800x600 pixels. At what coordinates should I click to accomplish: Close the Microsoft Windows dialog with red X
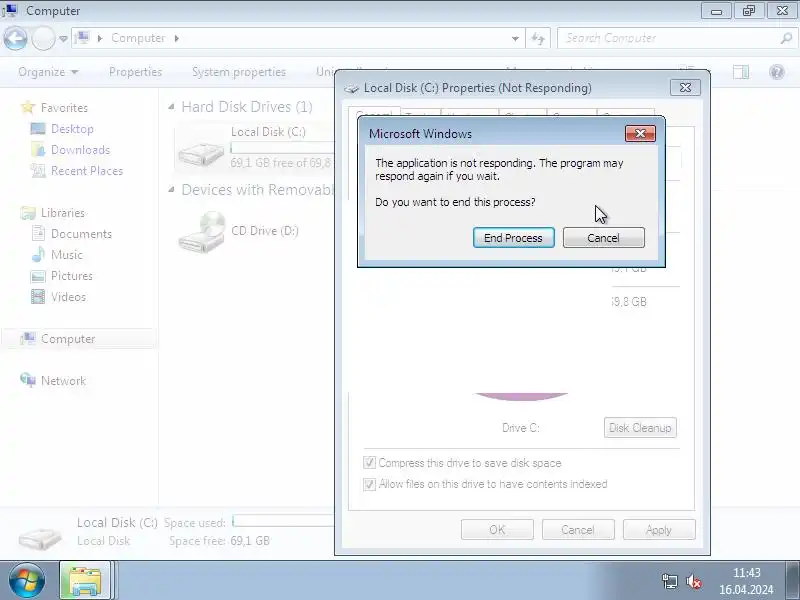[x=640, y=134]
